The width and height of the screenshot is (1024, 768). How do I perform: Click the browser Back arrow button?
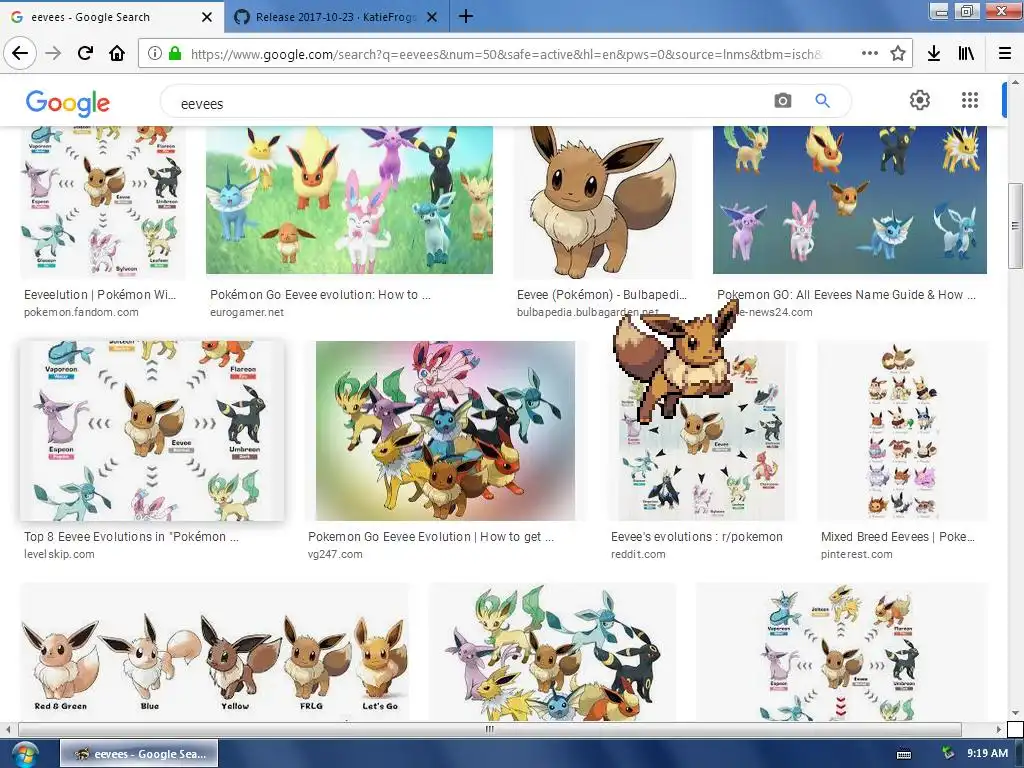point(20,53)
